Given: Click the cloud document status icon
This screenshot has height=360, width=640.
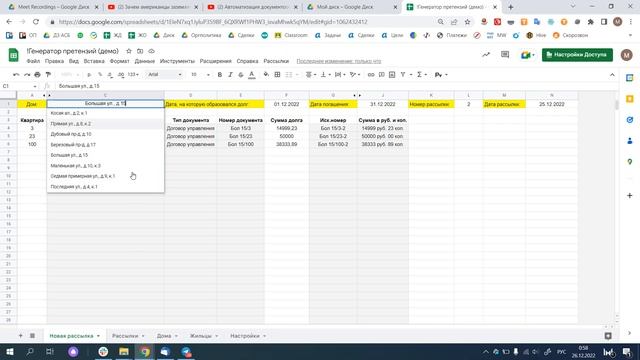Looking at the screenshot, I should point(151,51).
